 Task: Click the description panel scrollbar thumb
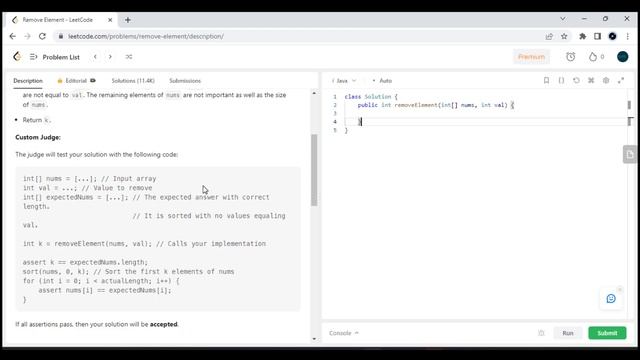314,170
